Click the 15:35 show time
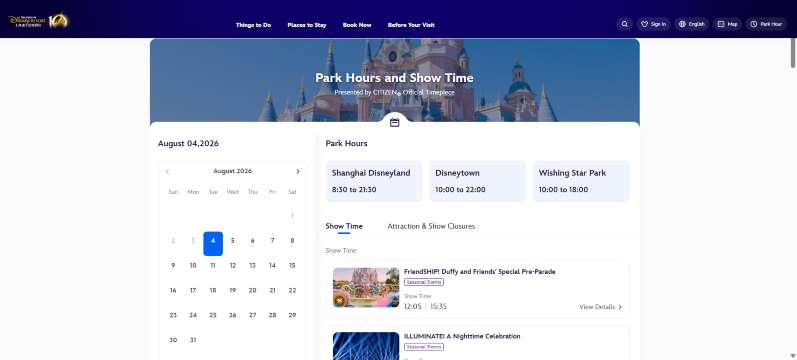797x360 pixels. (x=439, y=307)
